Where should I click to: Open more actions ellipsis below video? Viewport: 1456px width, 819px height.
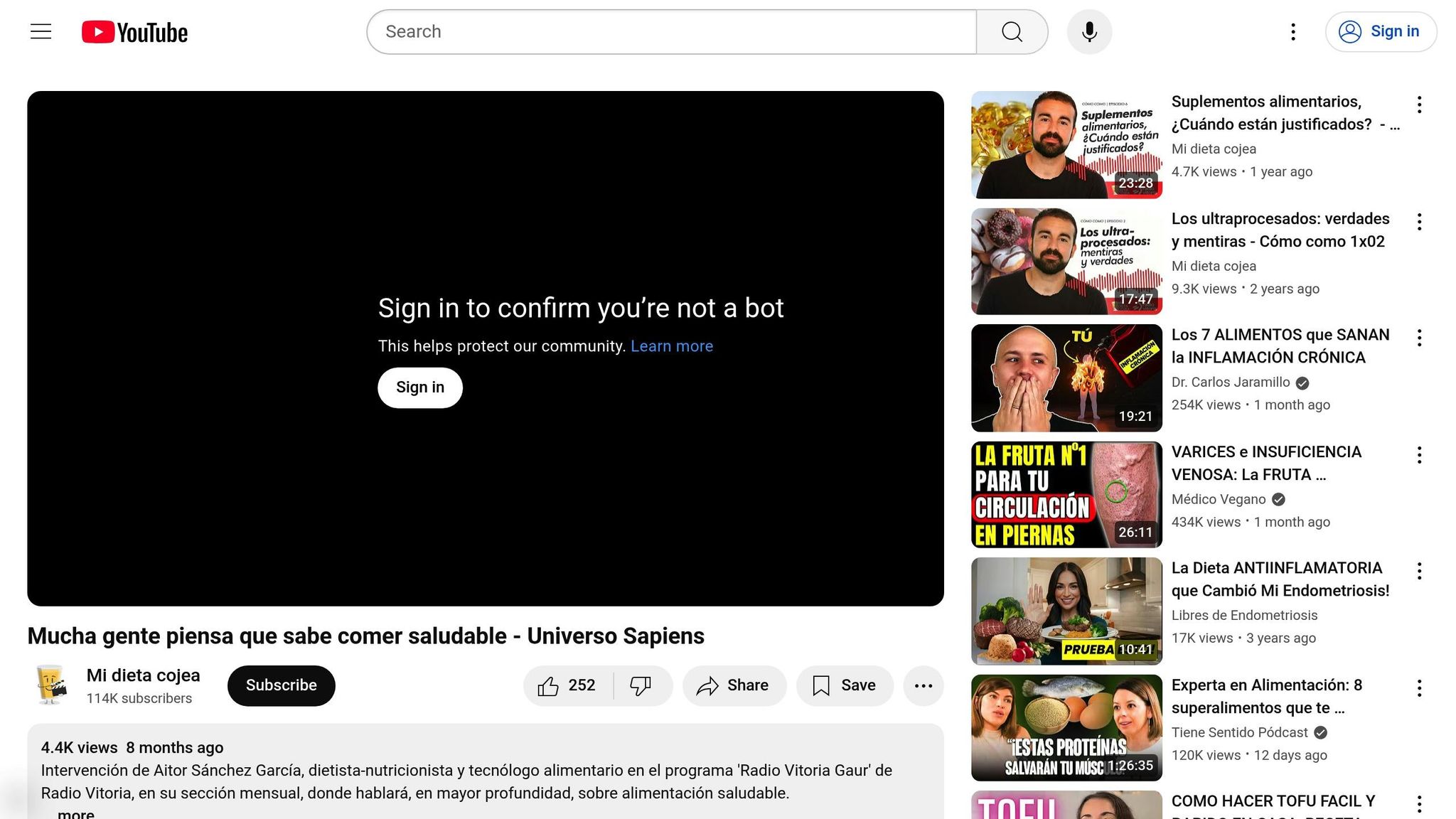click(x=924, y=686)
